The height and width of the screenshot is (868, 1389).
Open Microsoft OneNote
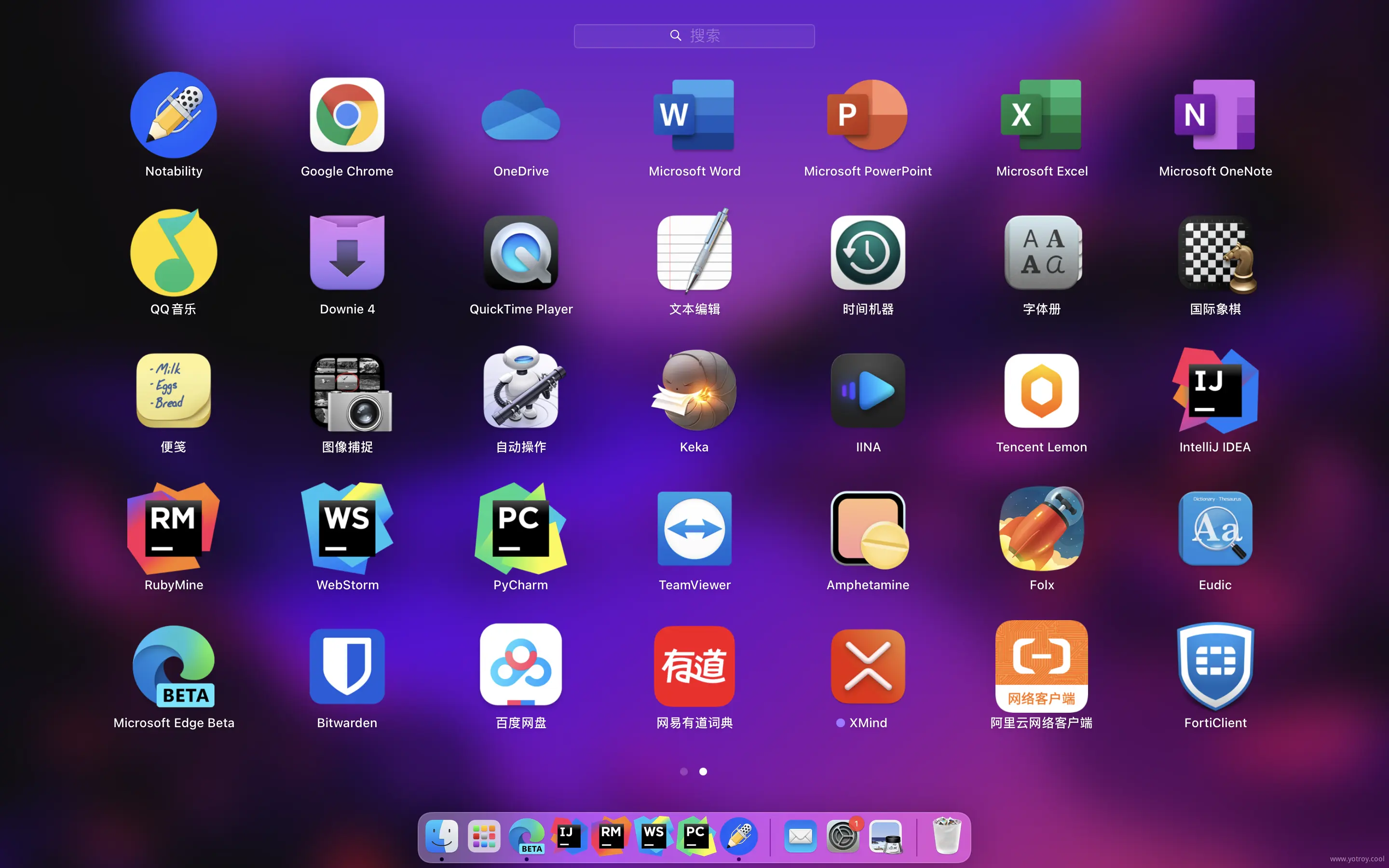click(x=1215, y=115)
